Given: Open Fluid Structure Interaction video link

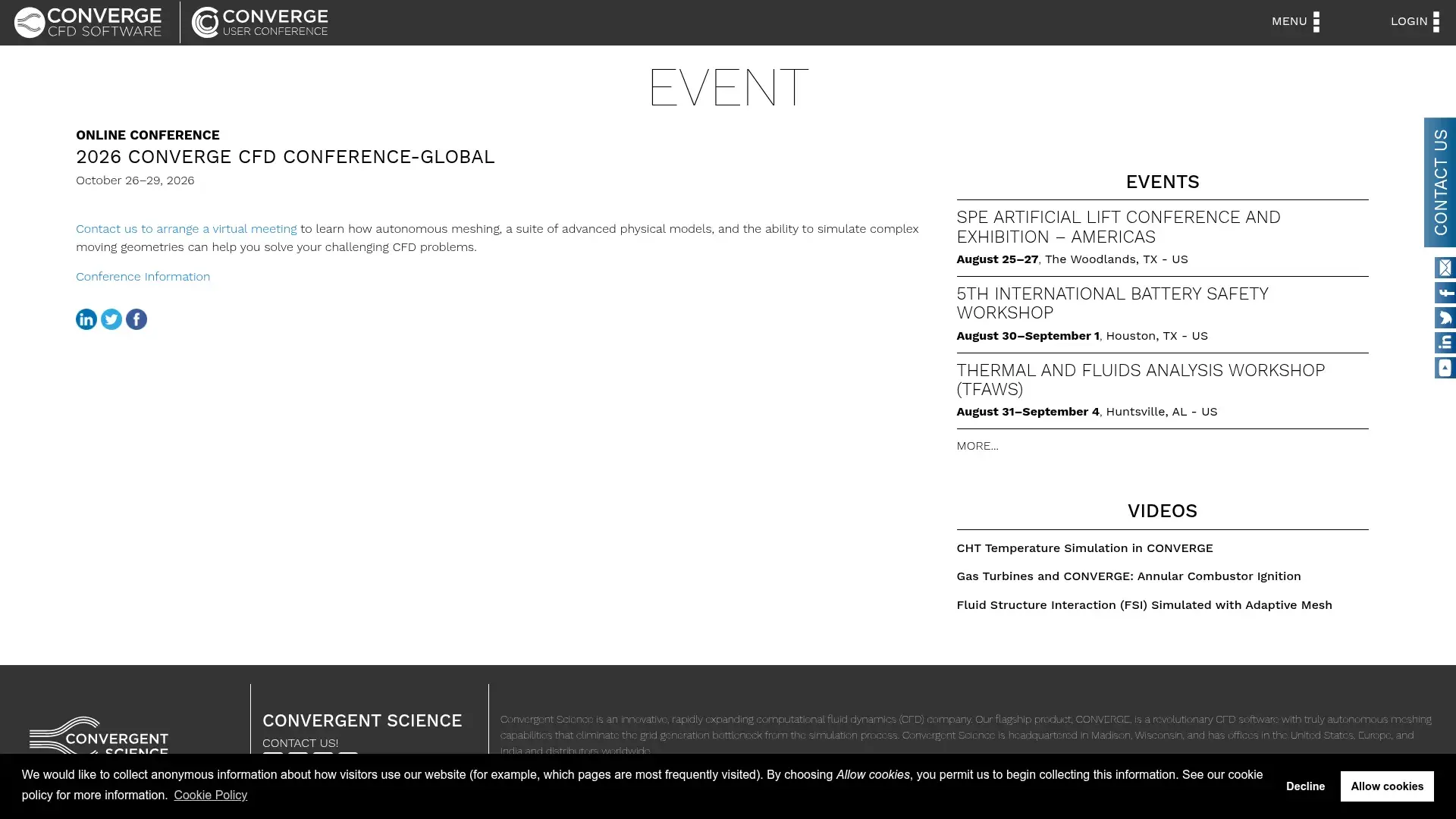Looking at the screenshot, I should pos(1144,604).
